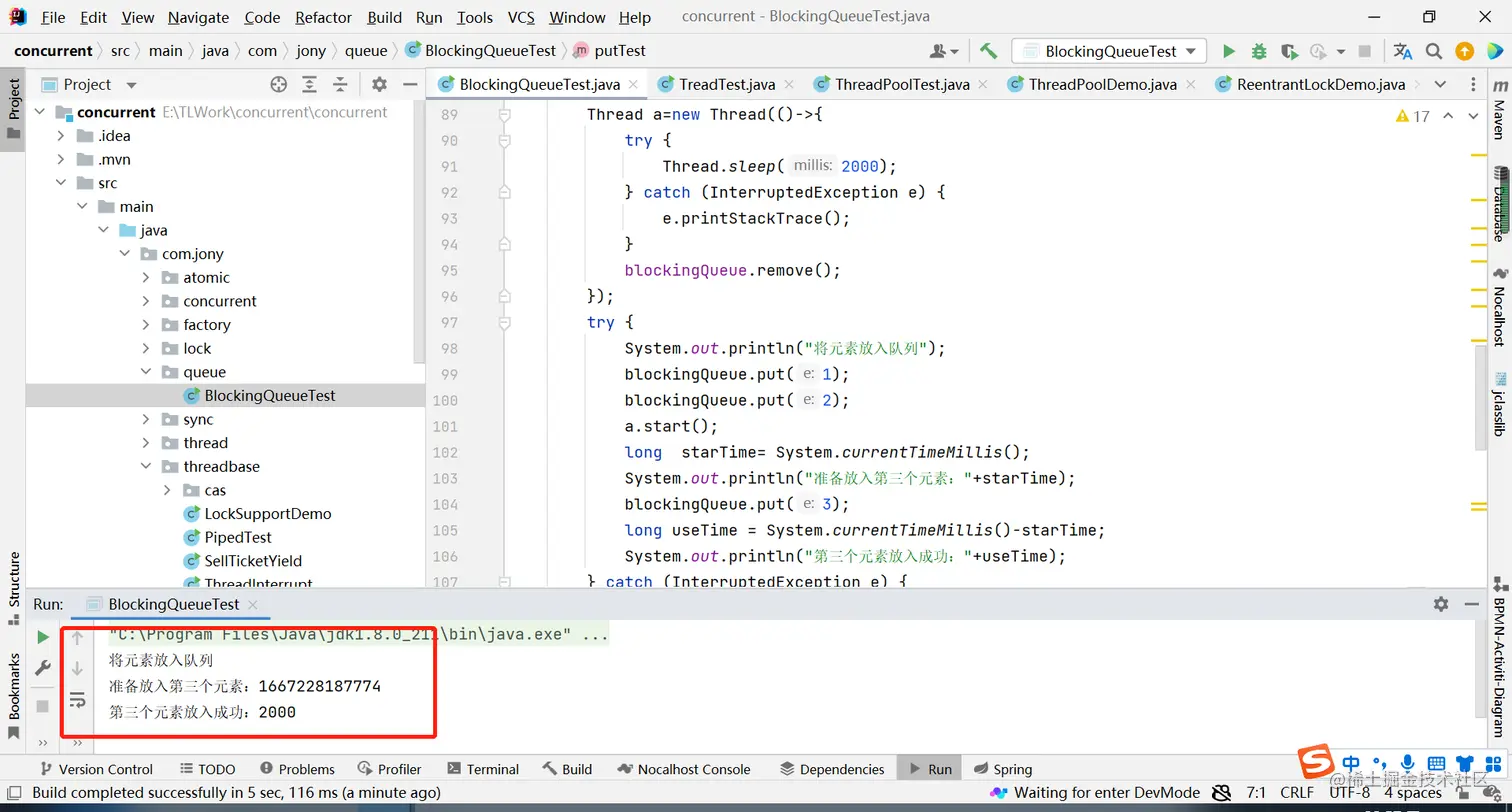Open the File menu
This screenshot has width=1512, height=812.
coord(53,17)
